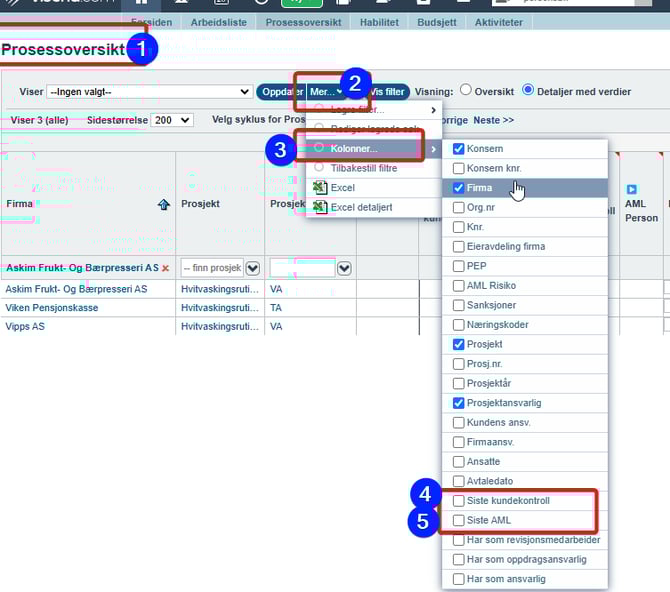The image size is (670, 592).
Task: Open the Kolonner submenu item
Action: pyautogui.click(x=354, y=149)
